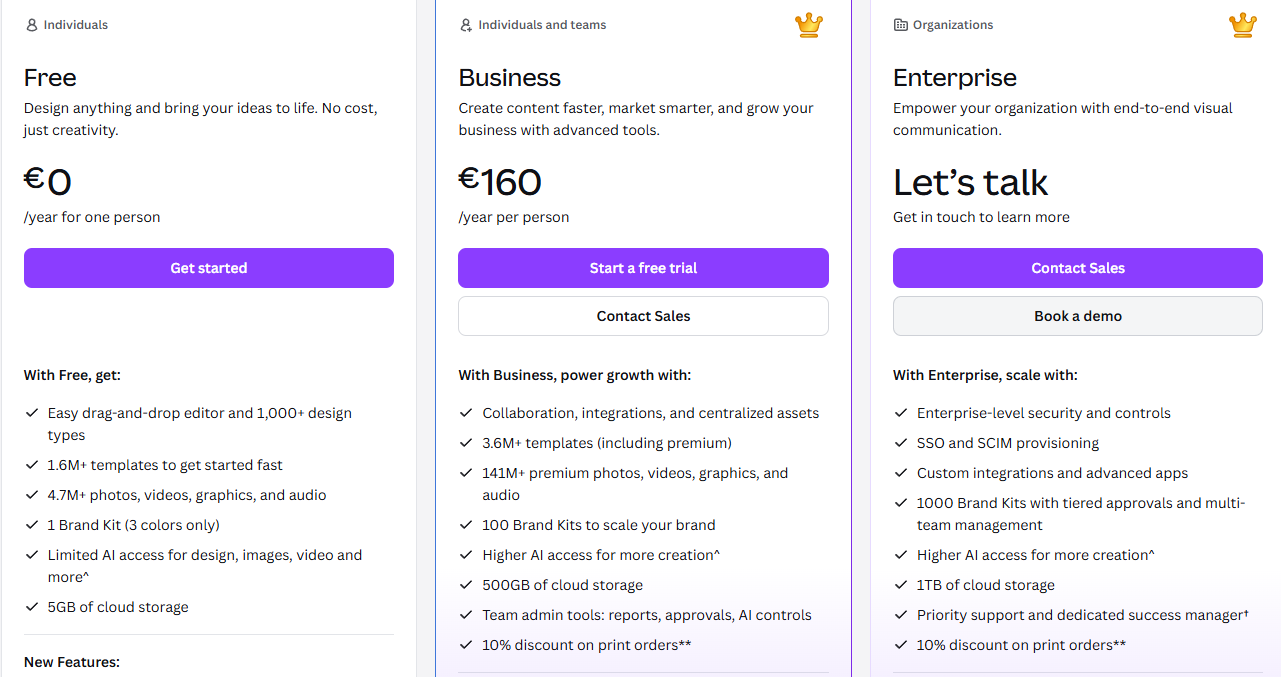This screenshot has height=677, width=1281.
Task: Click the Business plan heading
Action: (x=510, y=78)
